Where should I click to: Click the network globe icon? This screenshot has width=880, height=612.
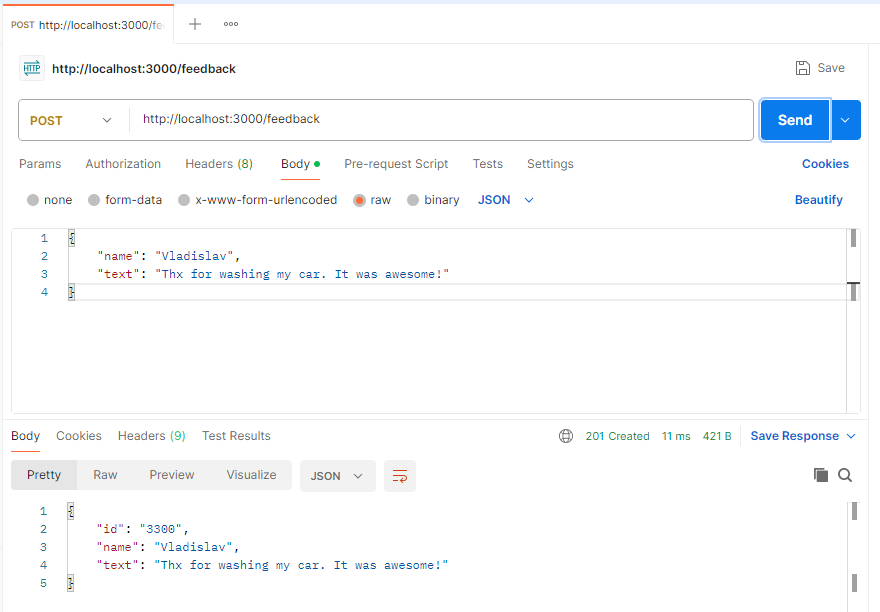pos(566,436)
